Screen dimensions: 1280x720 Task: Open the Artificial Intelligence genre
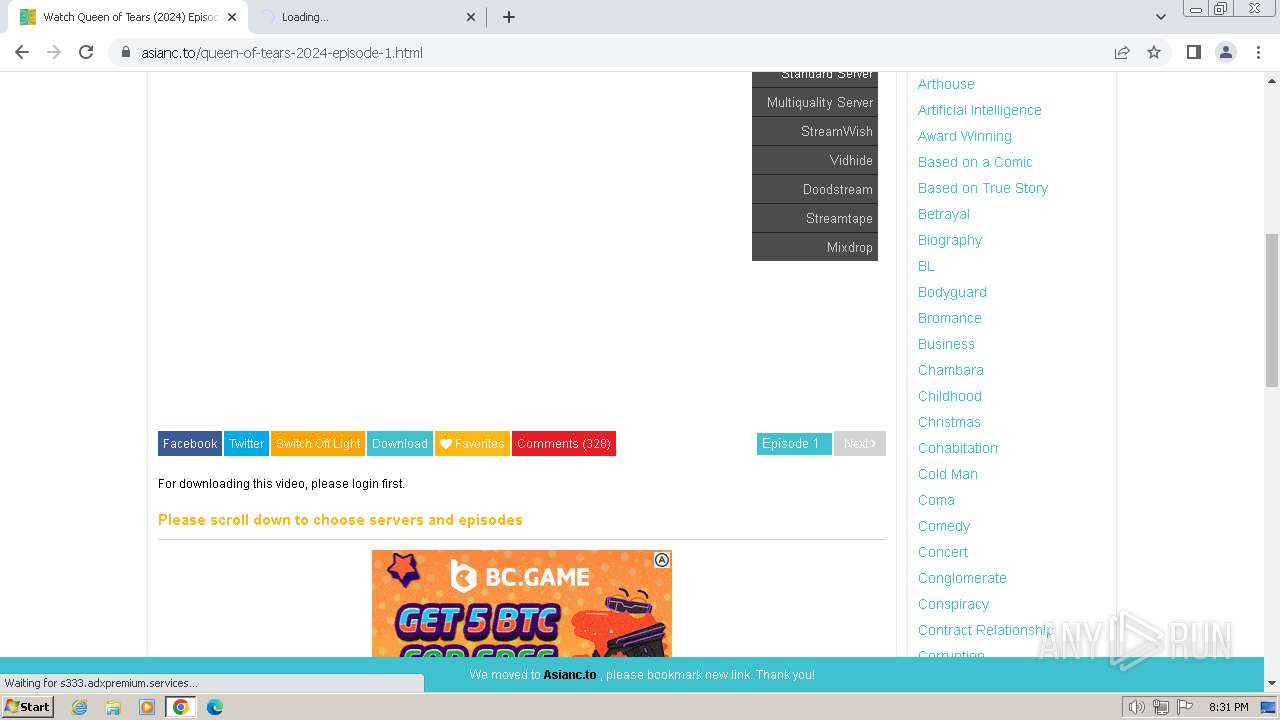click(x=980, y=110)
